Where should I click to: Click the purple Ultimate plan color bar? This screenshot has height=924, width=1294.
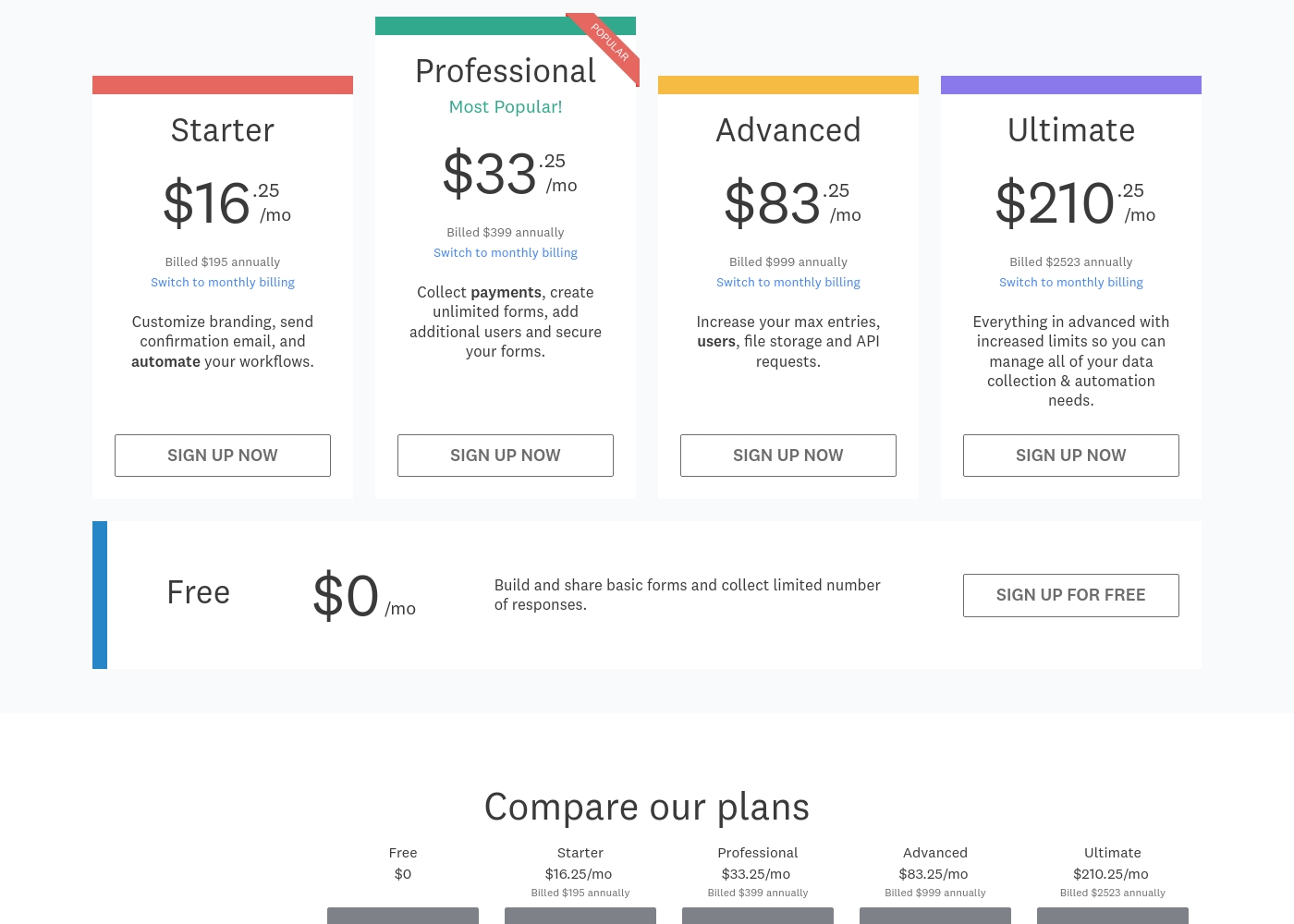click(x=1071, y=85)
